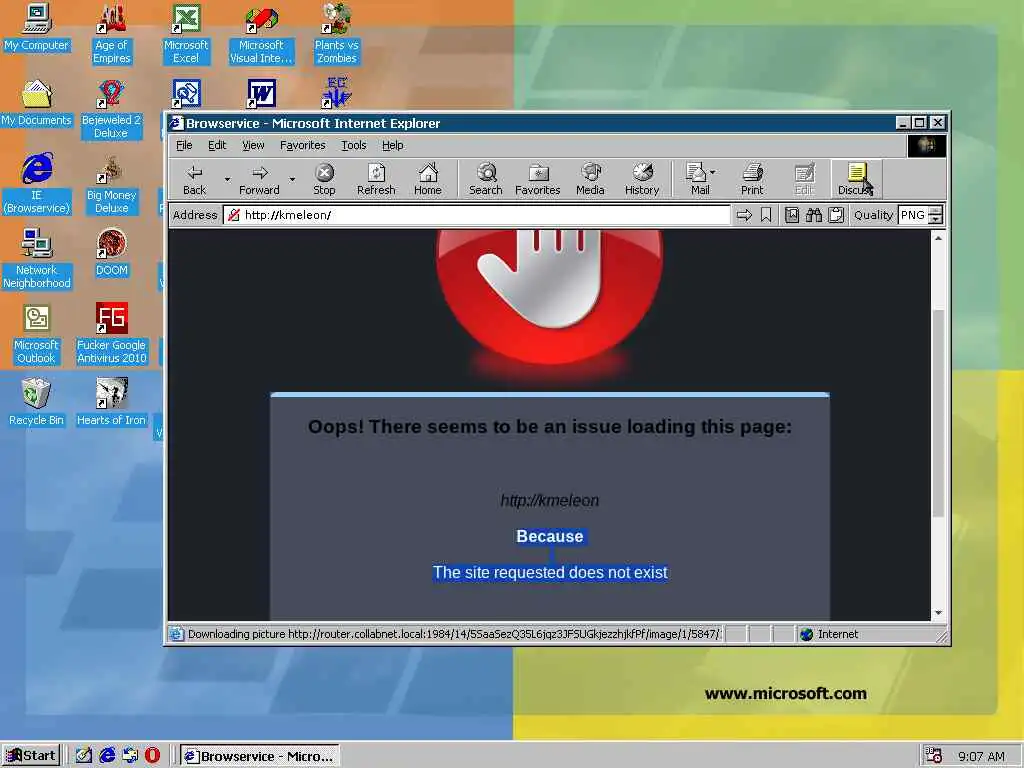The height and width of the screenshot is (768, 1024).
Task: Open the View menu
Action: click(x=253, y=146)
